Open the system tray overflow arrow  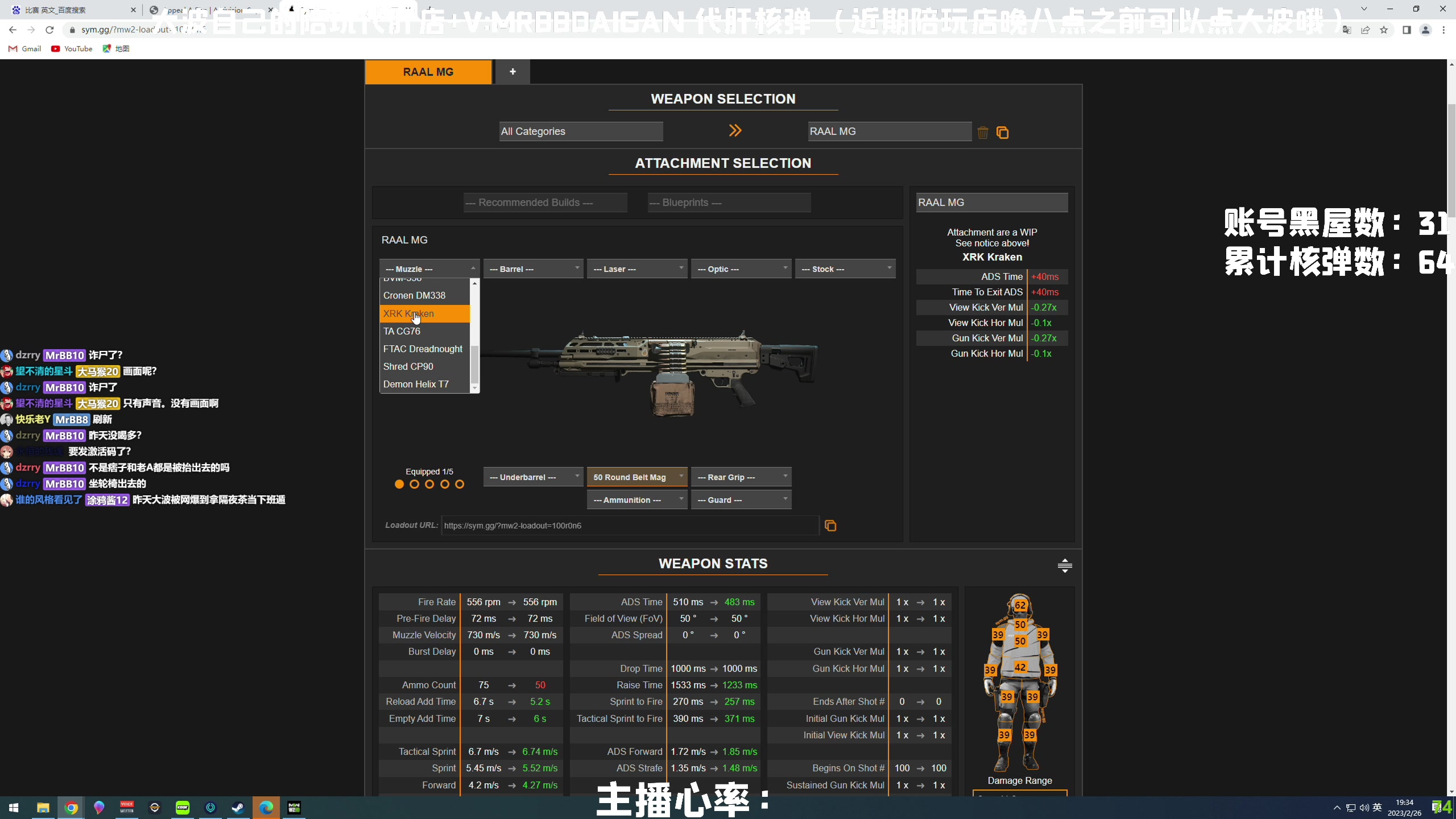tap(1337, 808)
